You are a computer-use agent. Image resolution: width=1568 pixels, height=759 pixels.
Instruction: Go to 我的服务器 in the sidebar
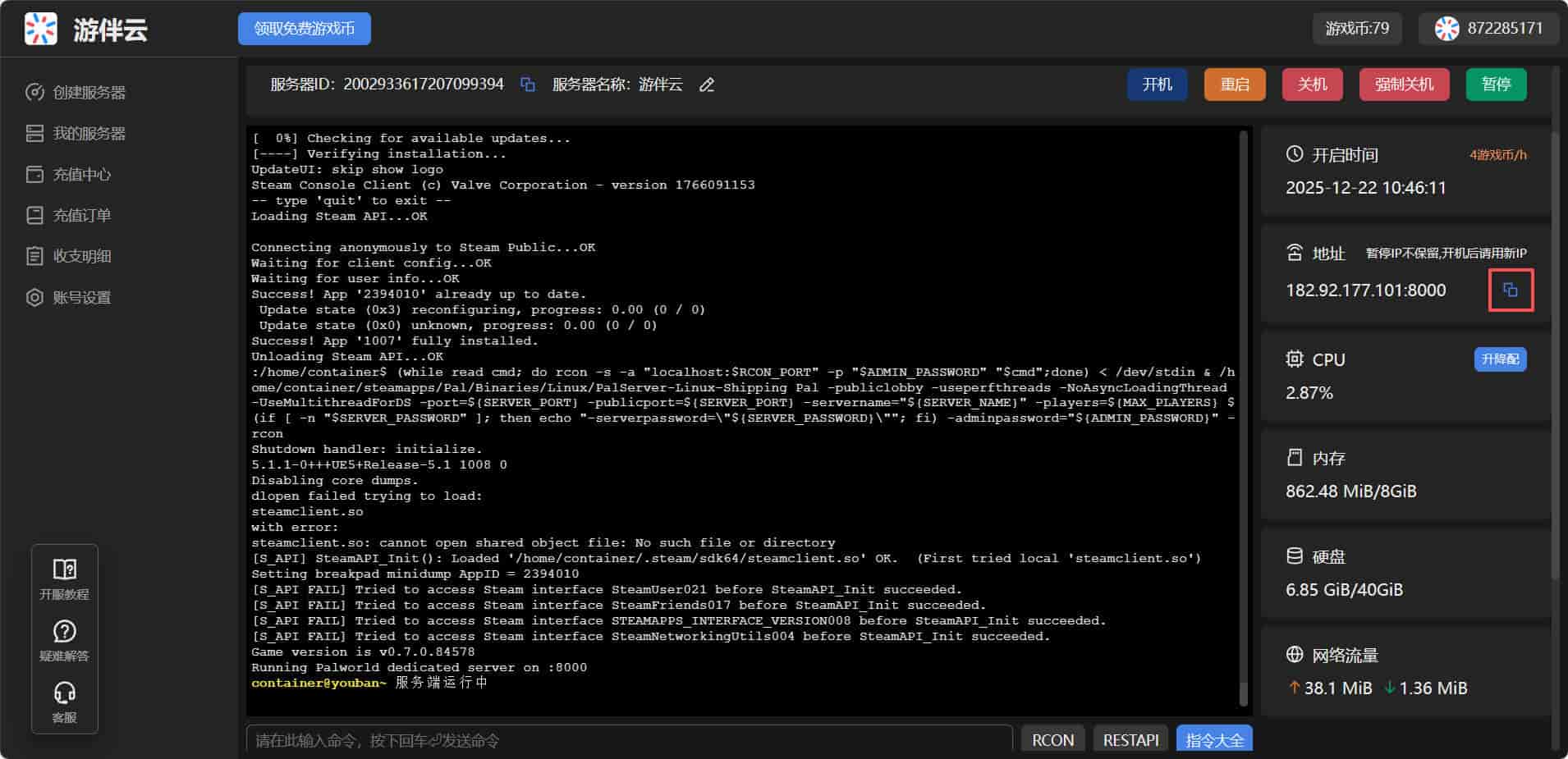click(x=89, y=134)
